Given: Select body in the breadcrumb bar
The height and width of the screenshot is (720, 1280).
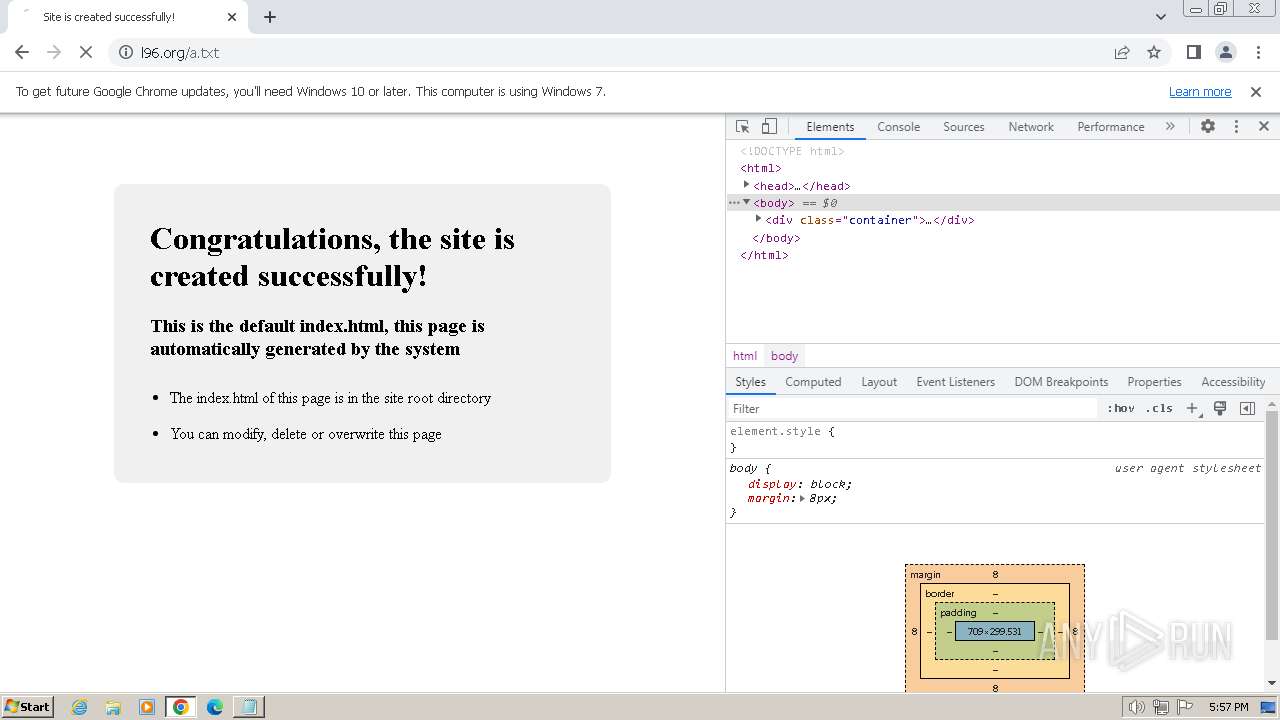Looking at the screenshot, I should 785,356.
